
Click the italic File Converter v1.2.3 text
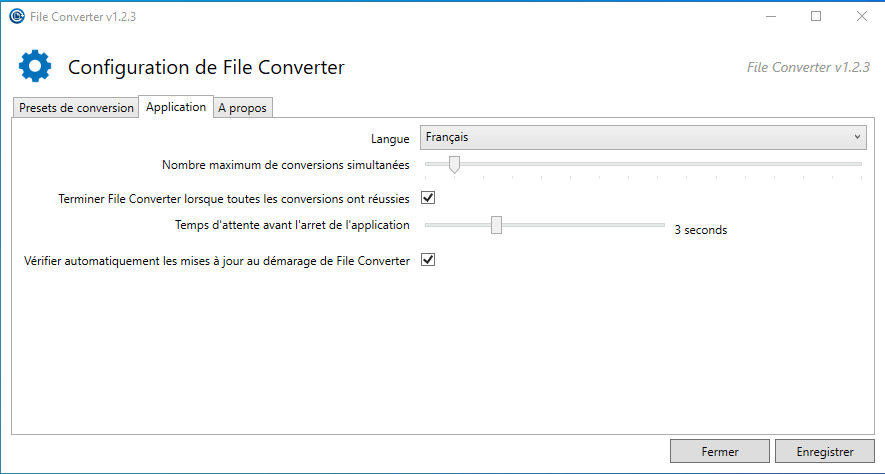[x=808, y=67]
